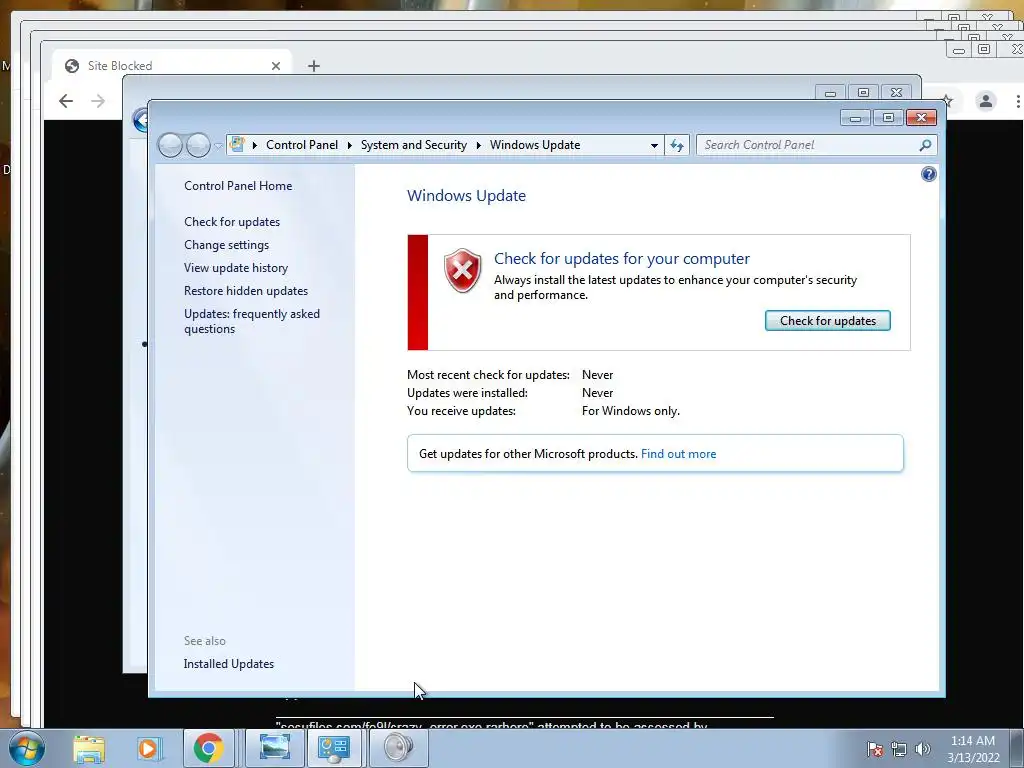Click Check for updates for your computer heading

[x=622, y=259]
